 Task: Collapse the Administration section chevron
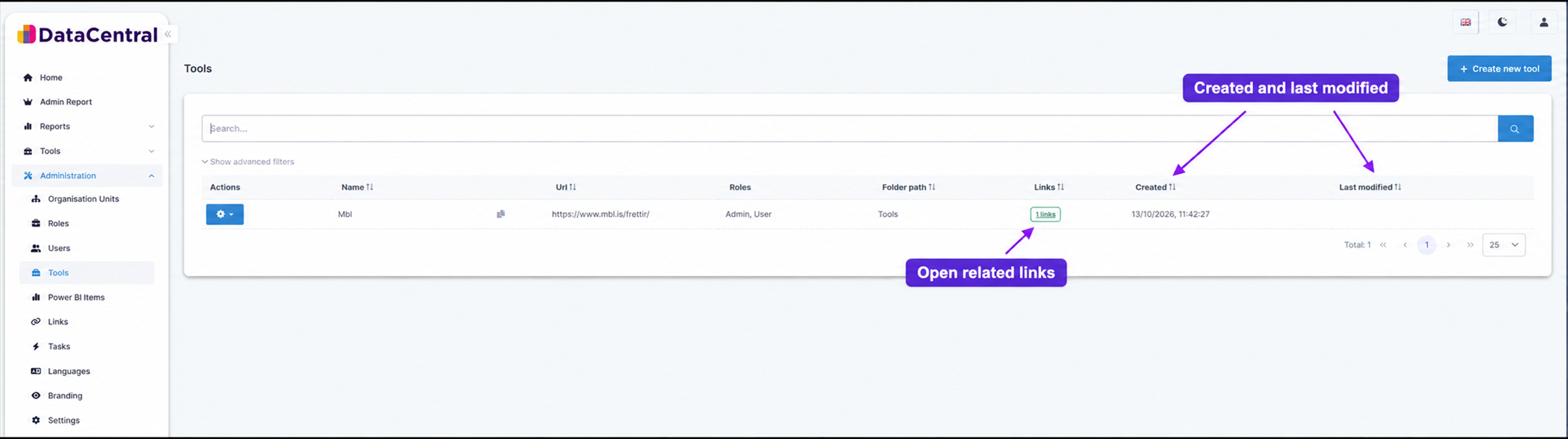tap(151, 176)
